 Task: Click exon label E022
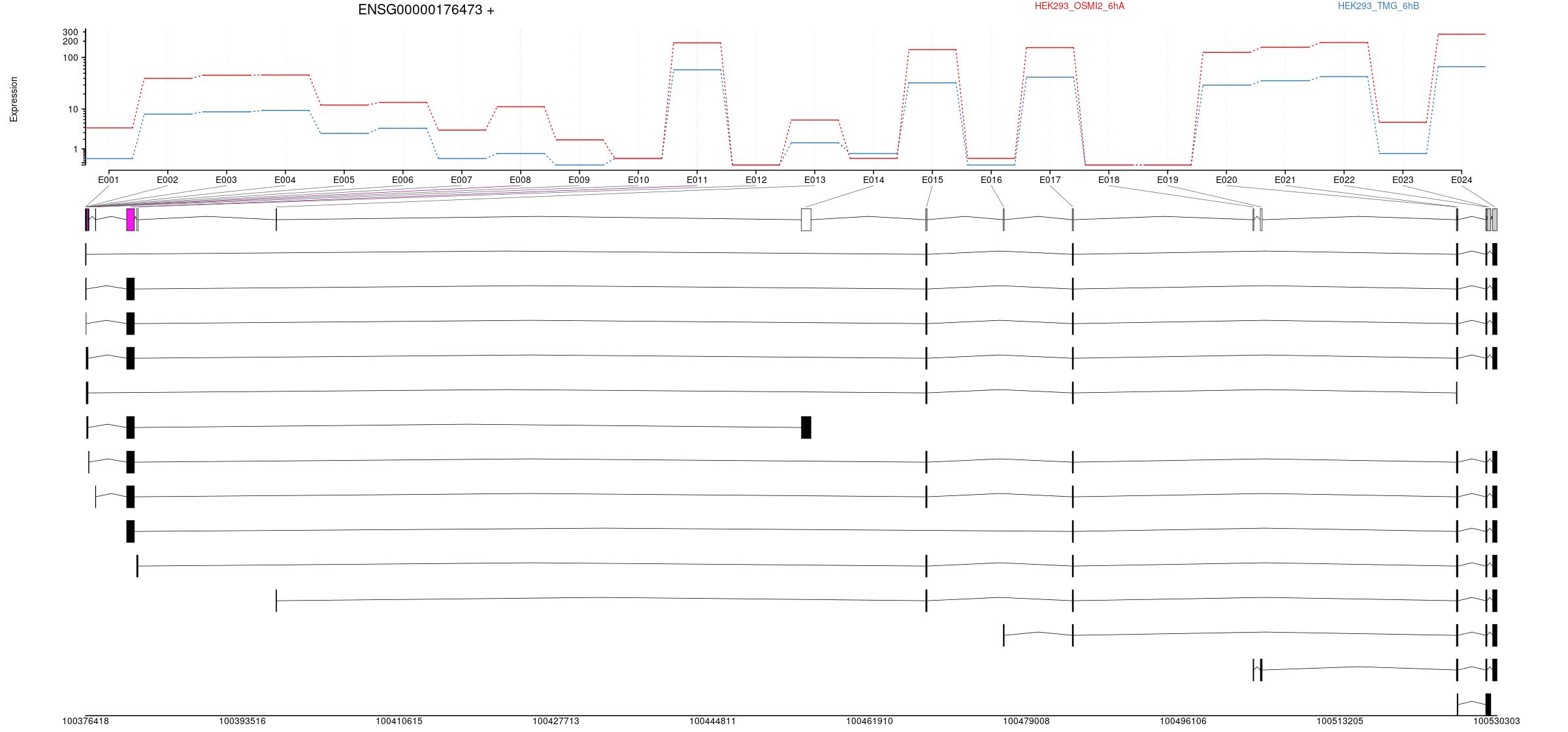point(1344,180)
